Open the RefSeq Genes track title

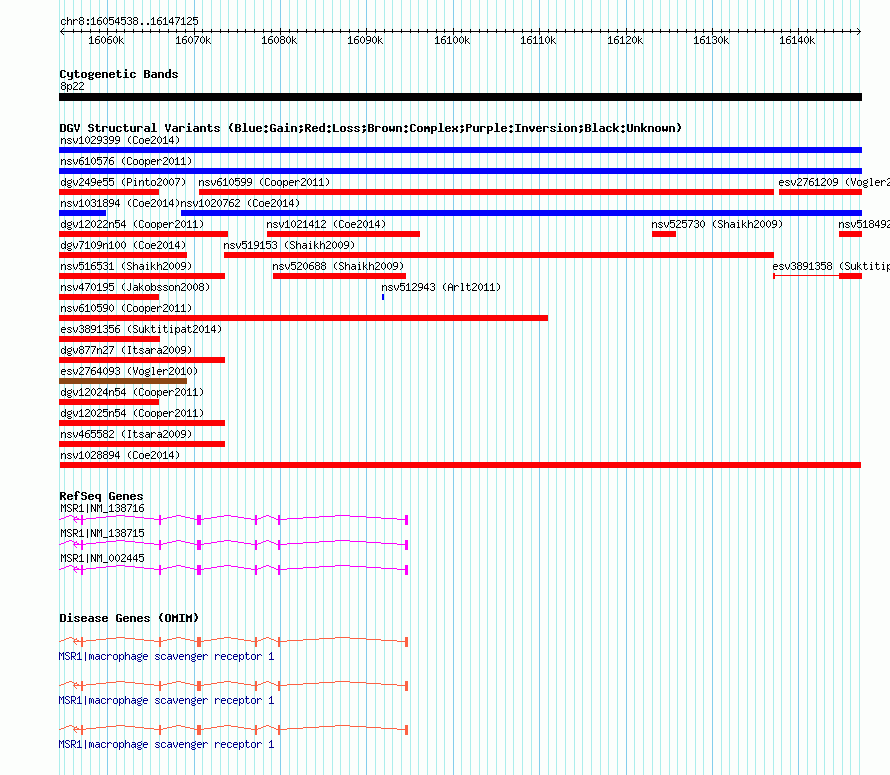(101, 496)
